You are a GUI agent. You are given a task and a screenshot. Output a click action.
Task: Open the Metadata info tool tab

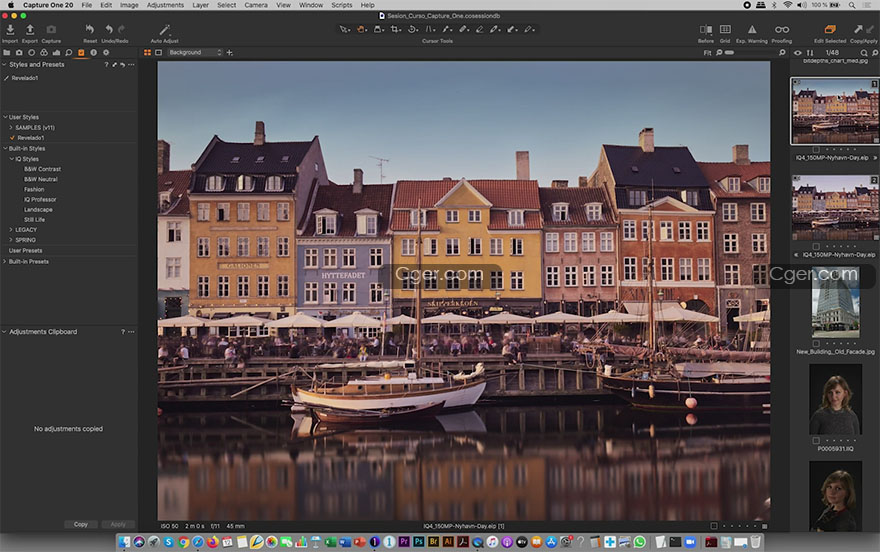coord(93,52)
